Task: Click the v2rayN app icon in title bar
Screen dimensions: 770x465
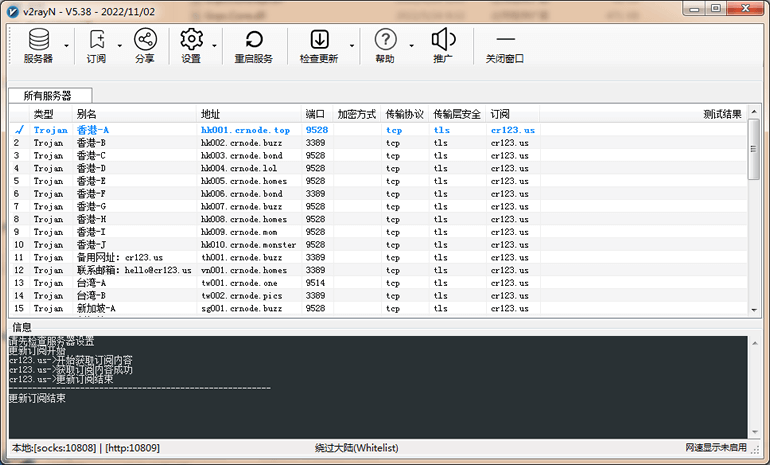Action: coord(12,11)
